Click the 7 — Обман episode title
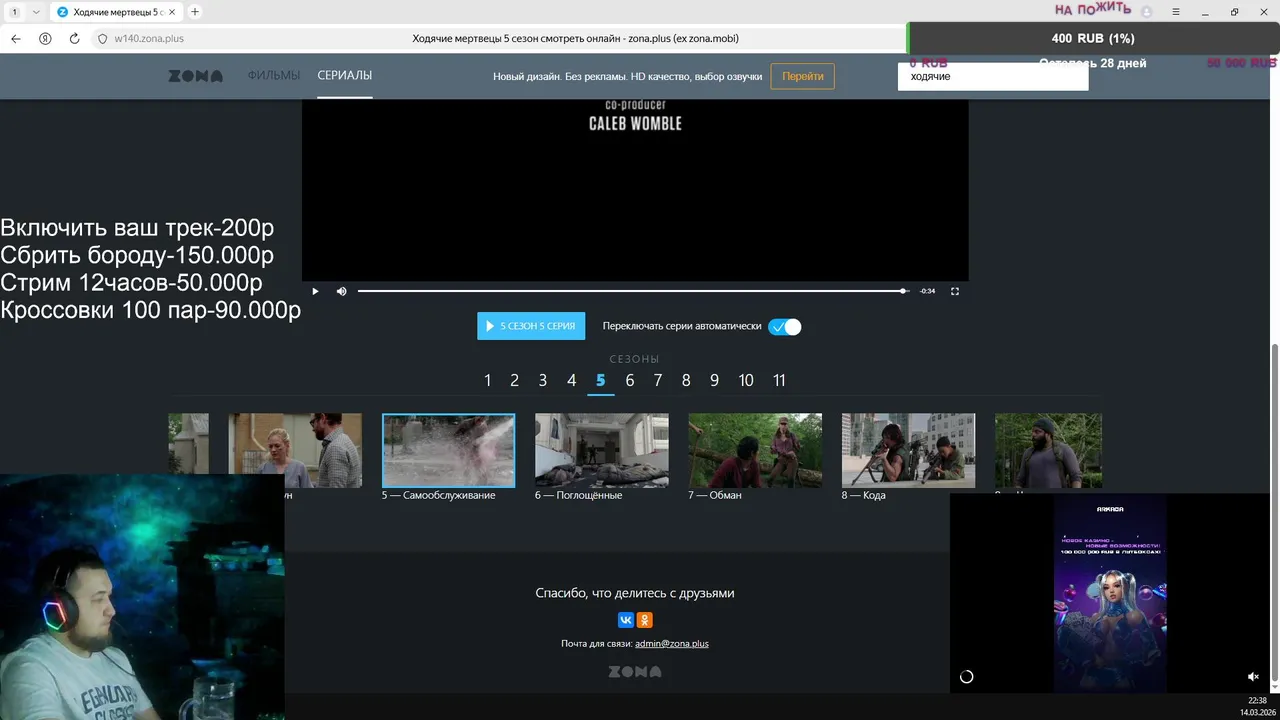The width and height of the screenshot is (1280, 720). point(715,495)
